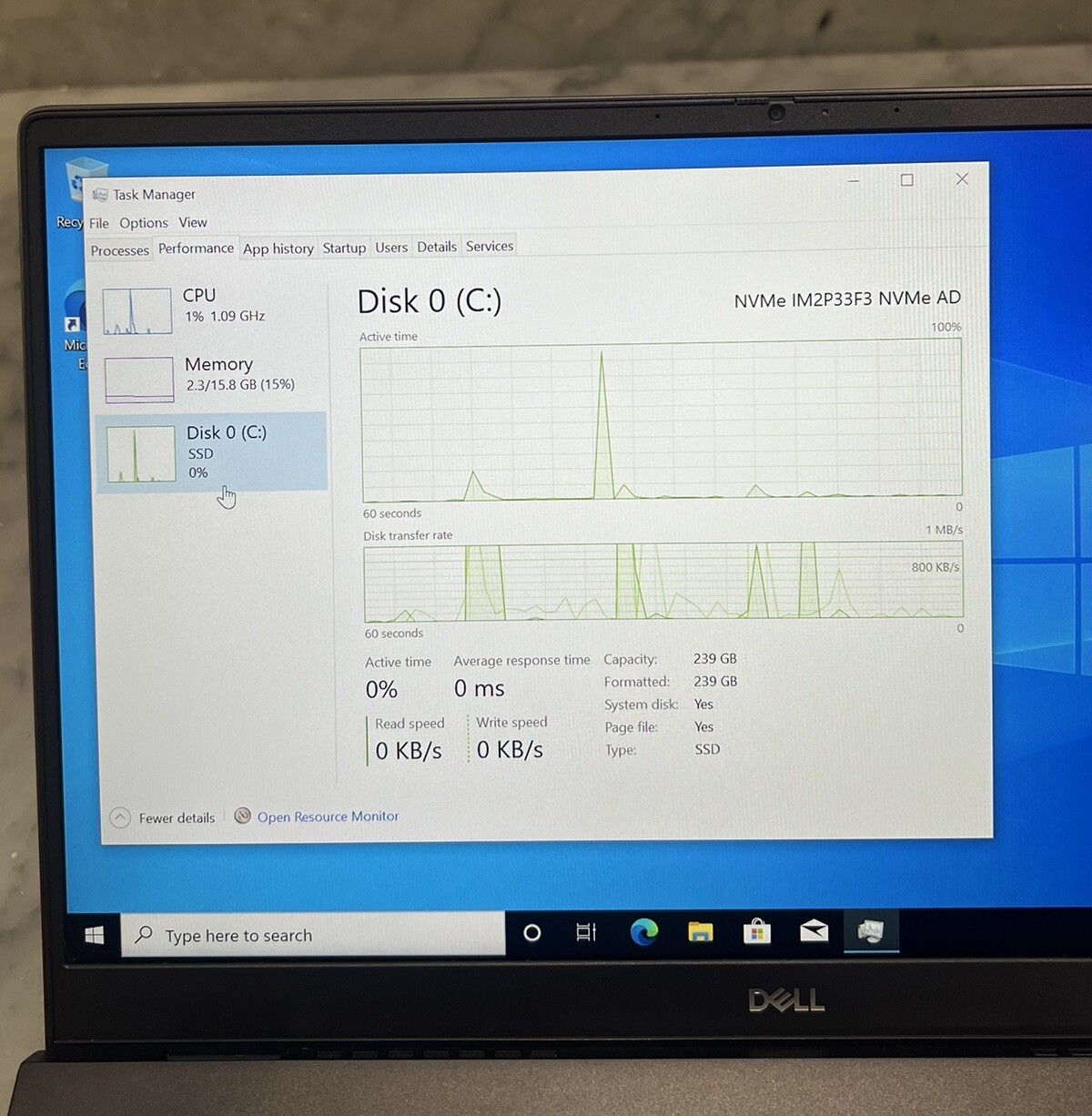The image size is (1092, 1116).
Task: Select the Recycle Bin desktop icon
Action: pyautogui.click(x=75, y=192)
